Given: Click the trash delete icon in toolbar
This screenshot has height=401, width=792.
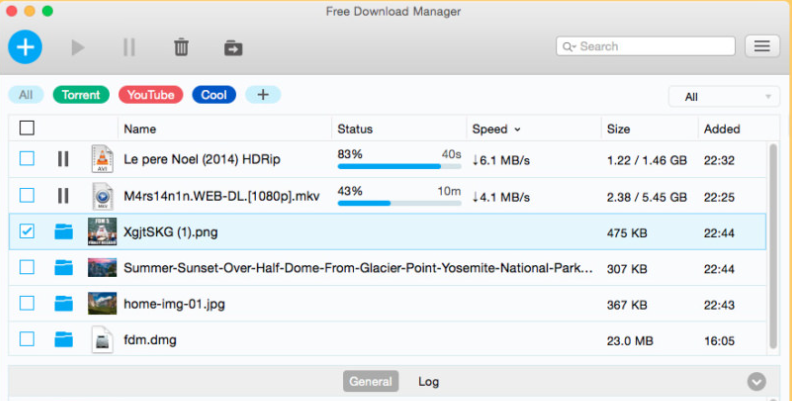Looking at the screenshot, I should (181, 47).
